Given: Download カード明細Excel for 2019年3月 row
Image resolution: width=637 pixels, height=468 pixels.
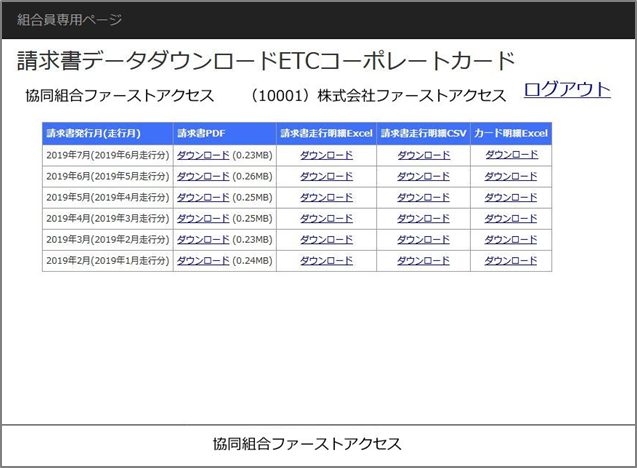Looking at the screenshot, I should click(511, 240).
